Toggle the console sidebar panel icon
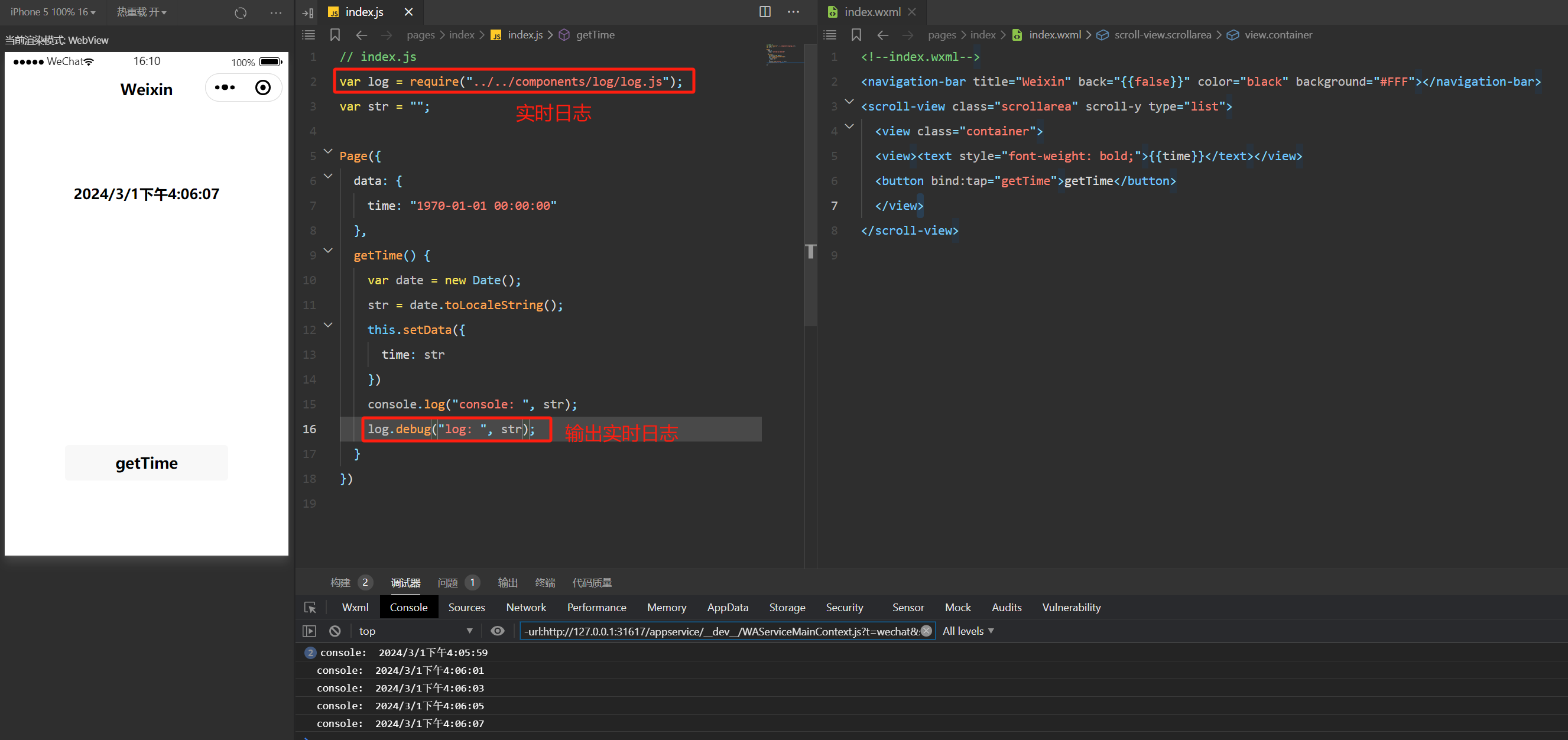This screenshot has height=740, width=1568. [x=309, y=631]
